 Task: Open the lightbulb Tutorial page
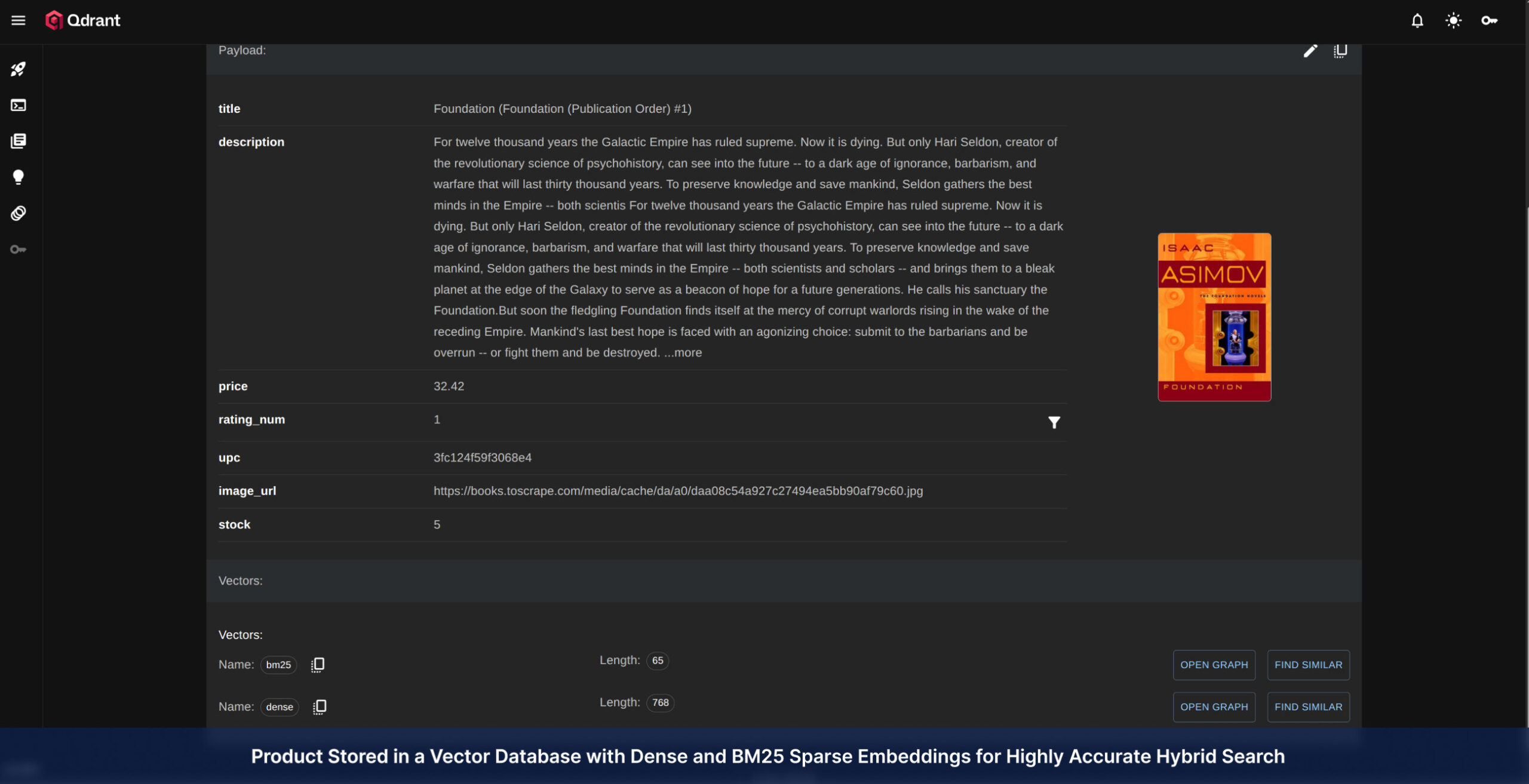19,177
